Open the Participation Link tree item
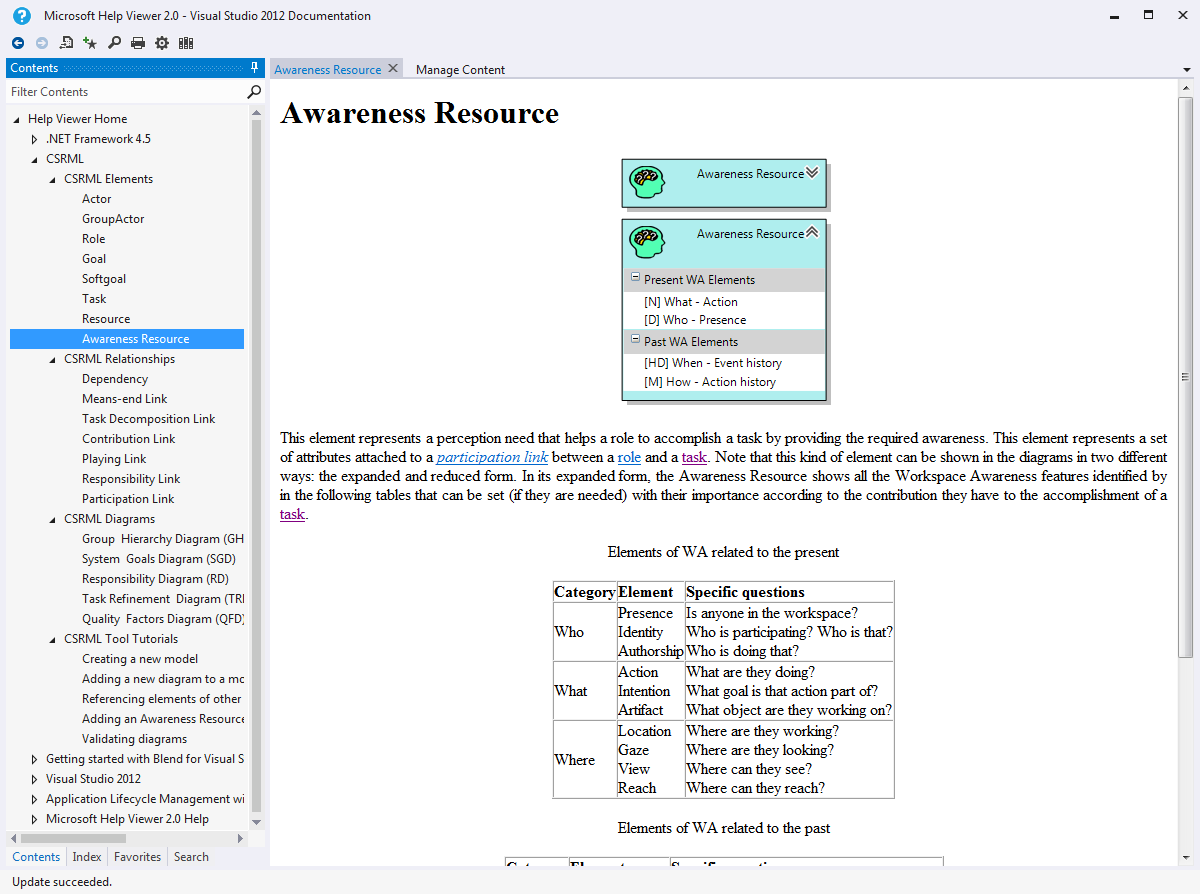 [128, 499]
